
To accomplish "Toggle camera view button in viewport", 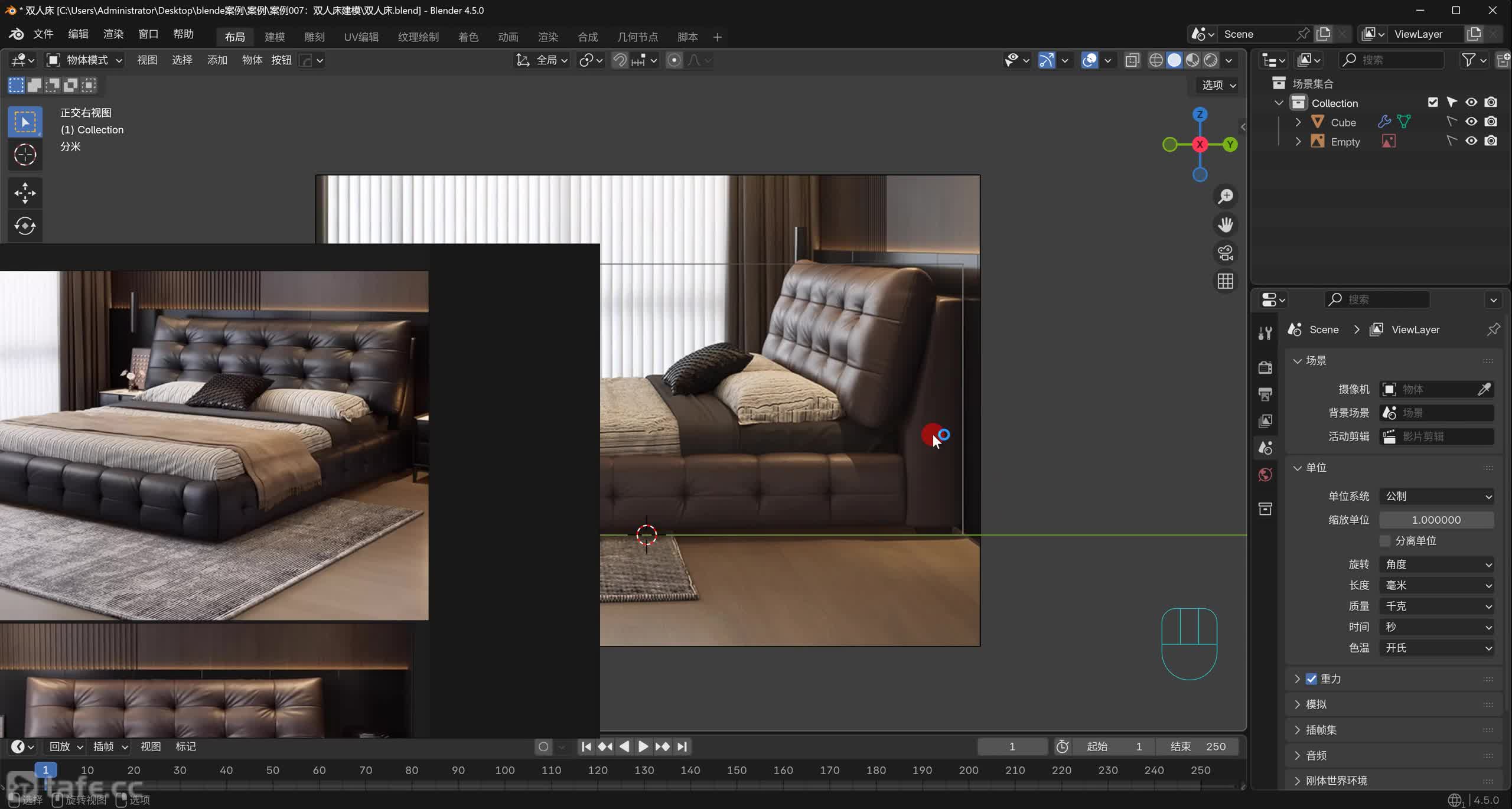I will pyautogui.click(x=1226, y=253).
